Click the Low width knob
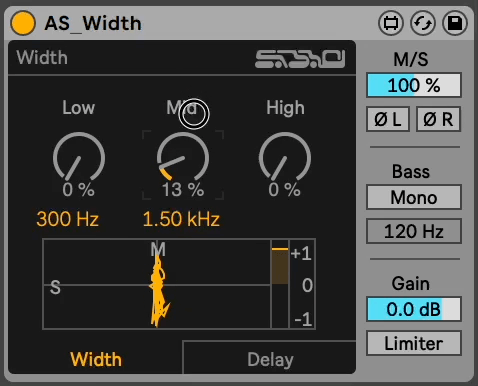The height and width of the screenshot is (386, 478). pos(79,157)
